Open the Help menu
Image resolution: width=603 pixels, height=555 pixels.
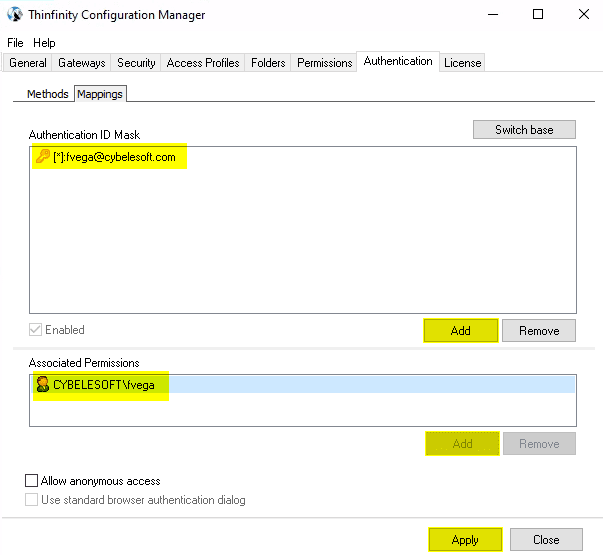point(44,43)
